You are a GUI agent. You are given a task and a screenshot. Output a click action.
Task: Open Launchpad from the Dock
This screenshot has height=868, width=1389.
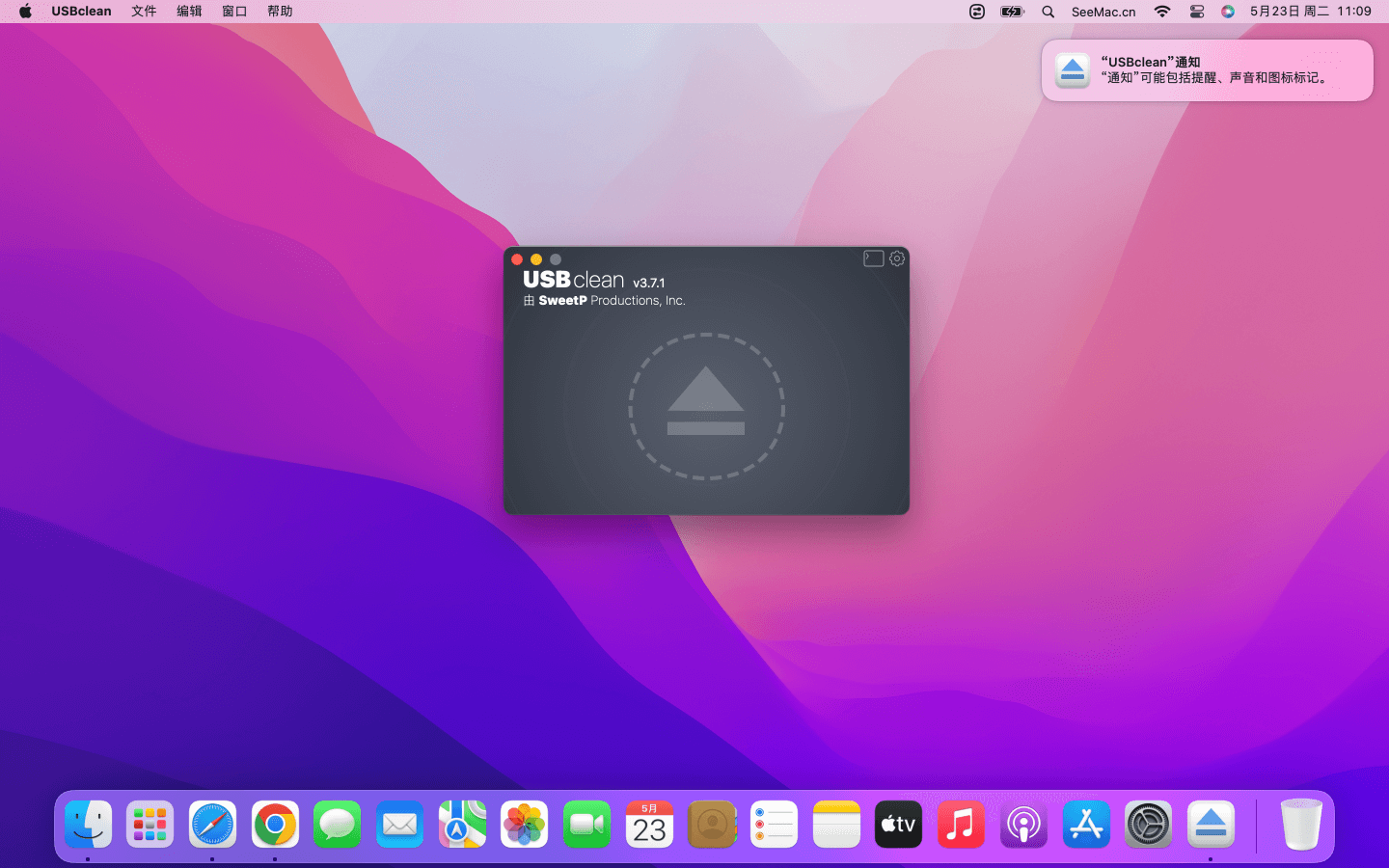coord(150,825)
